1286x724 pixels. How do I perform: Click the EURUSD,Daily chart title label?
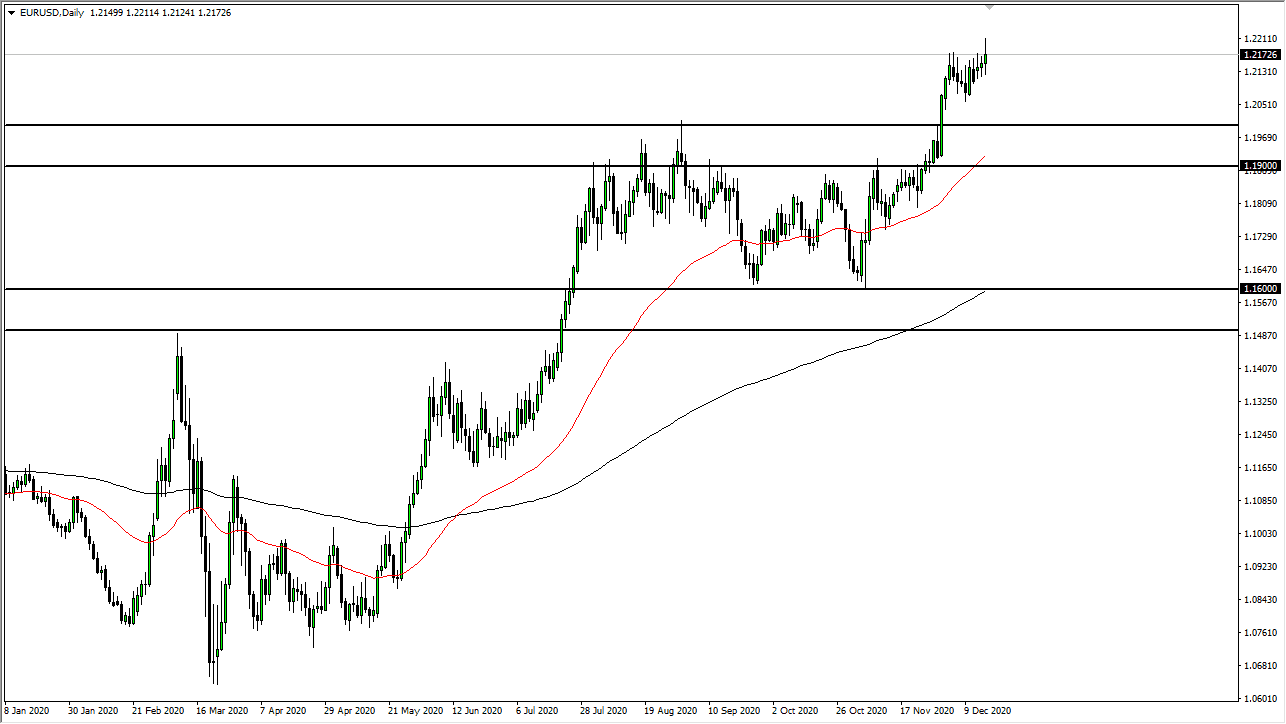pos(50,13)
